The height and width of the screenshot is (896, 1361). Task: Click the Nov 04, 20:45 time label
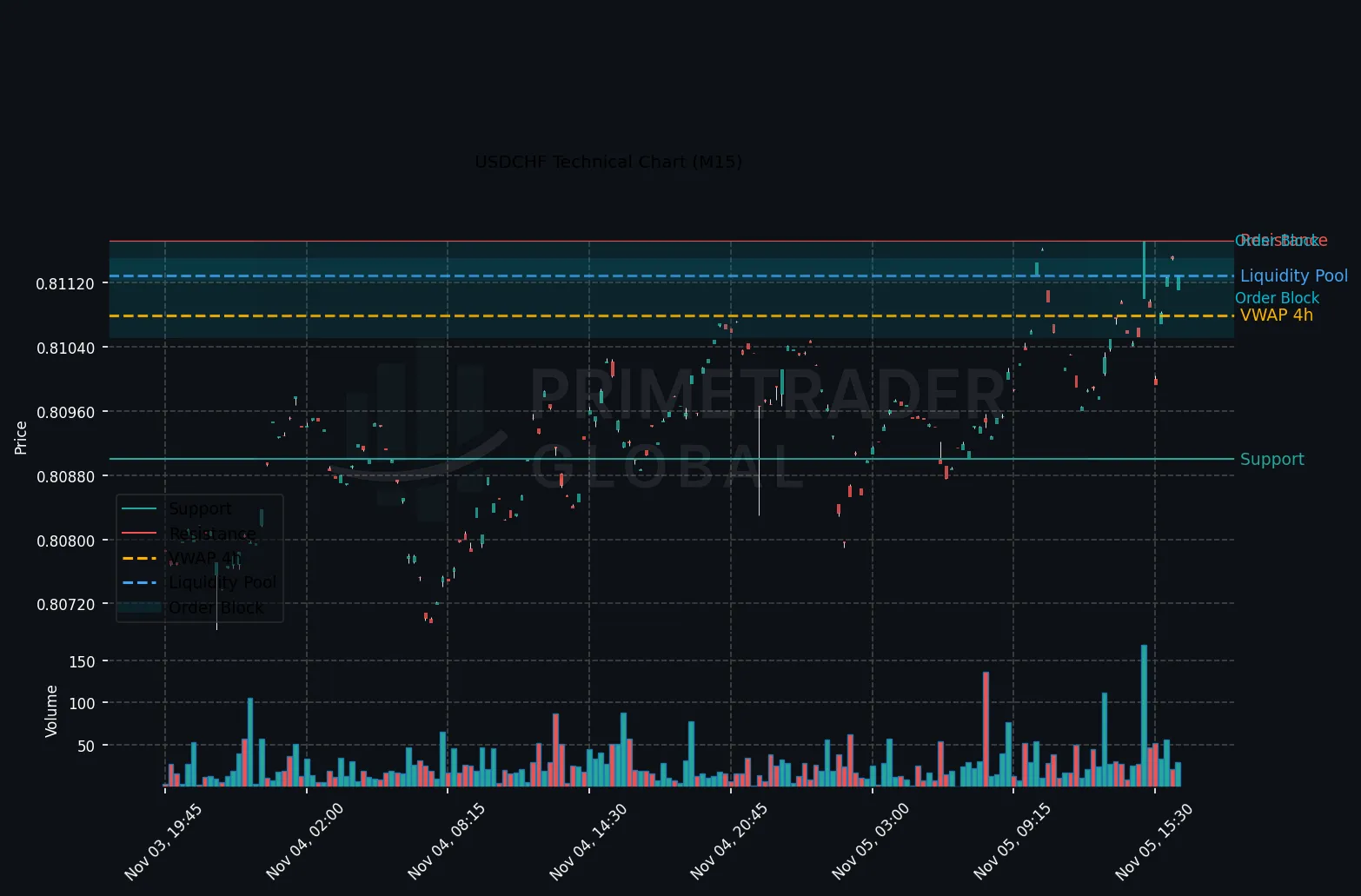pos(729,842)
